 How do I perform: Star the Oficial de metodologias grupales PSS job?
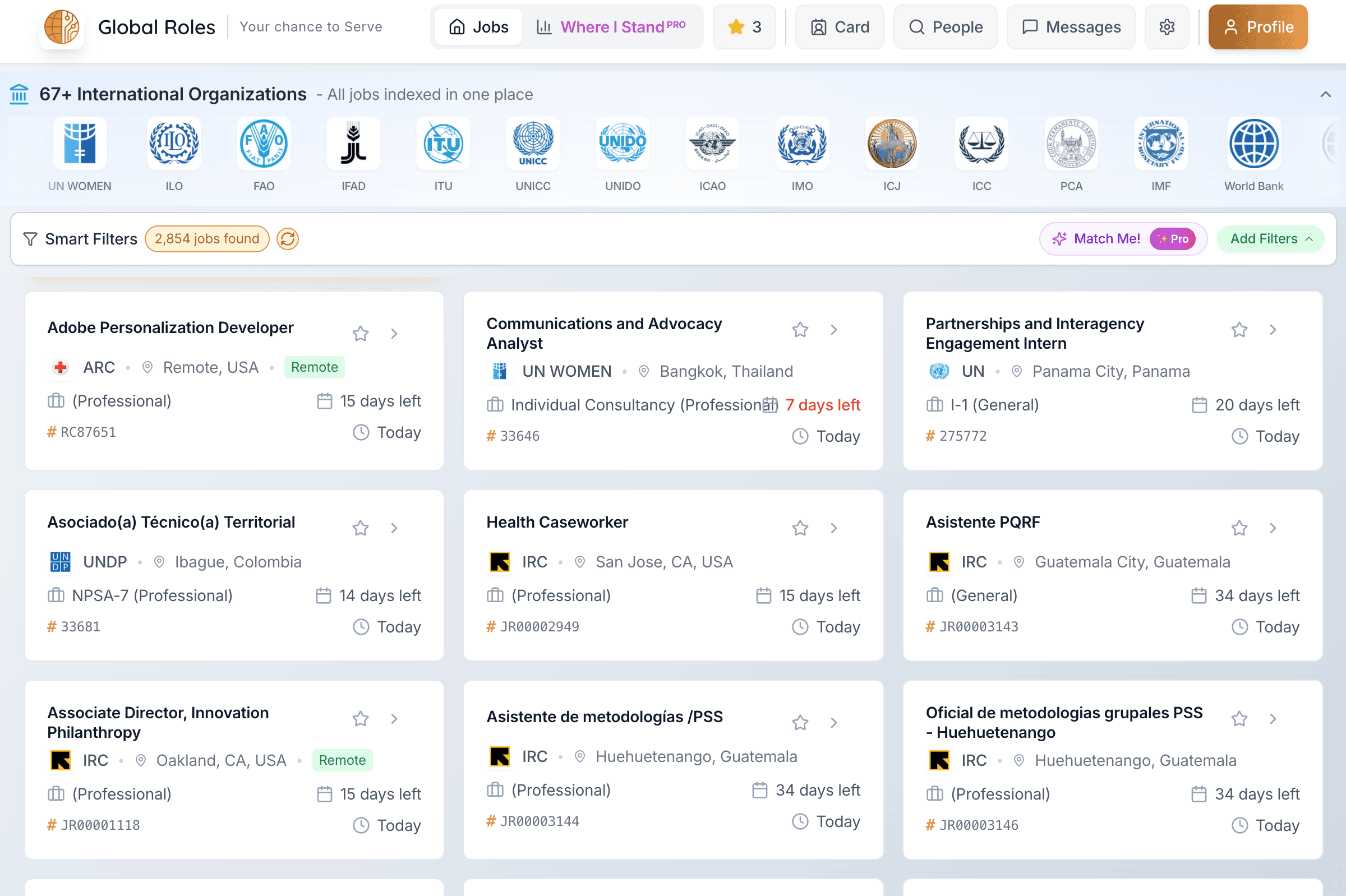coord(1238,719)
